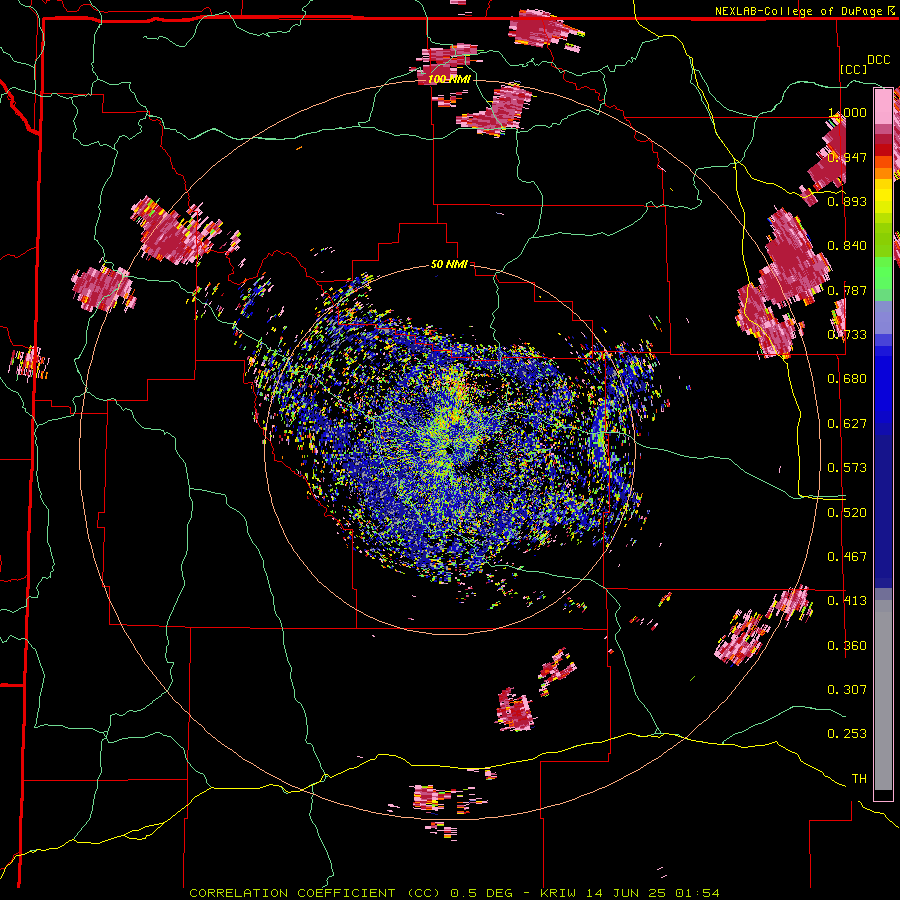
Task: Click the 0.573 scale value
Action: click(x=847, y=467)
